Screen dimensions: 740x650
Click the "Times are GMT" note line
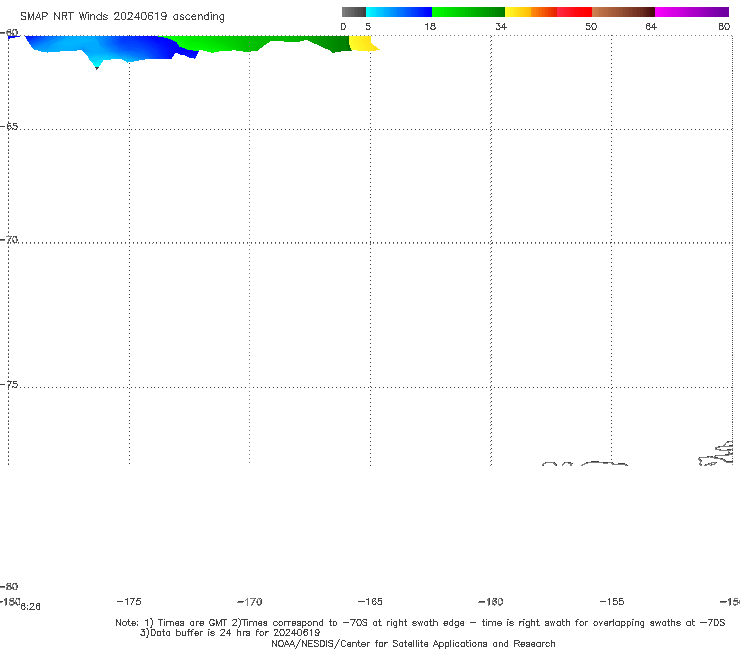click(x=420, y=623)
